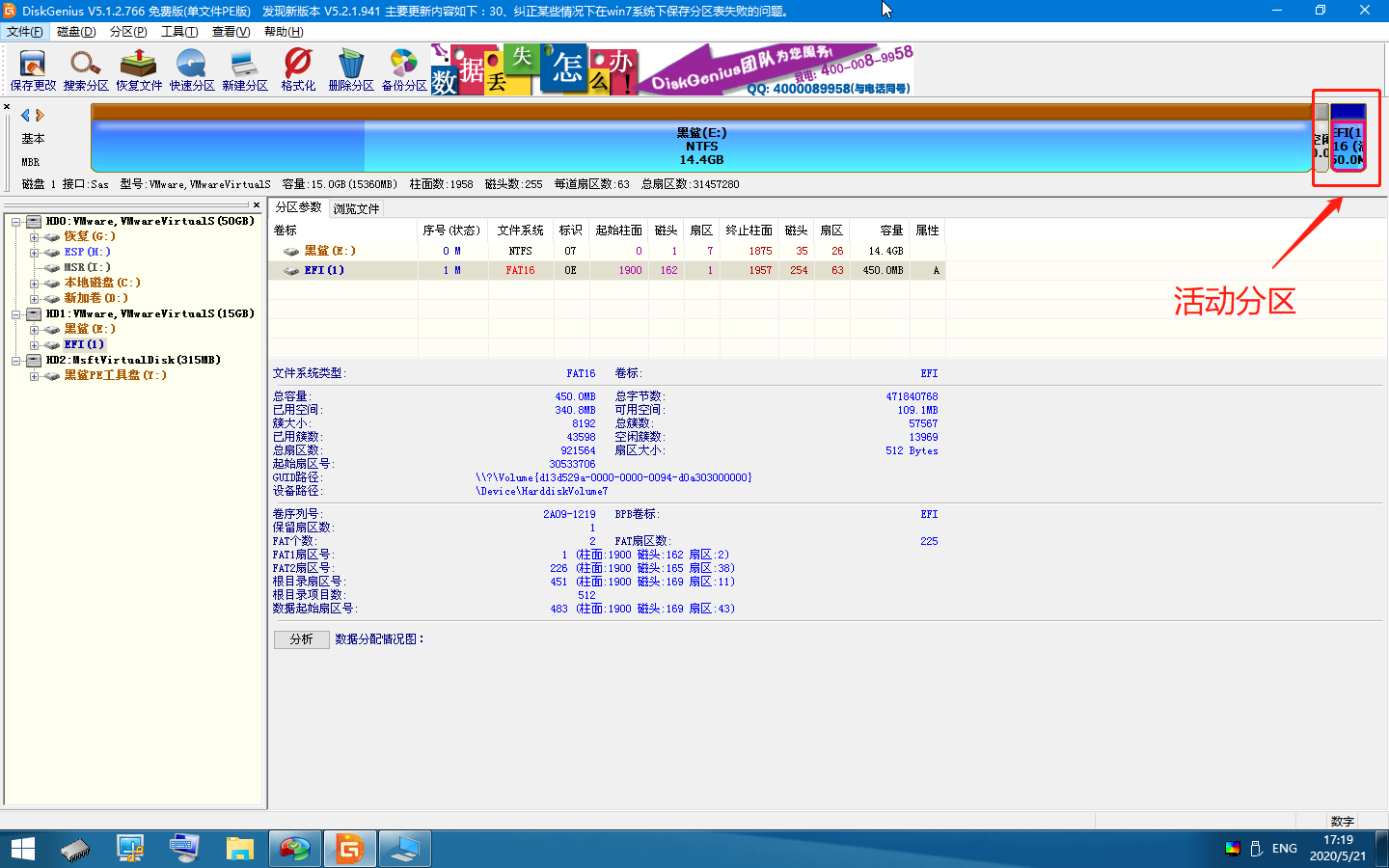
Task: Click the ENG language indicator in tray
Action: (x=1284, y=849)
